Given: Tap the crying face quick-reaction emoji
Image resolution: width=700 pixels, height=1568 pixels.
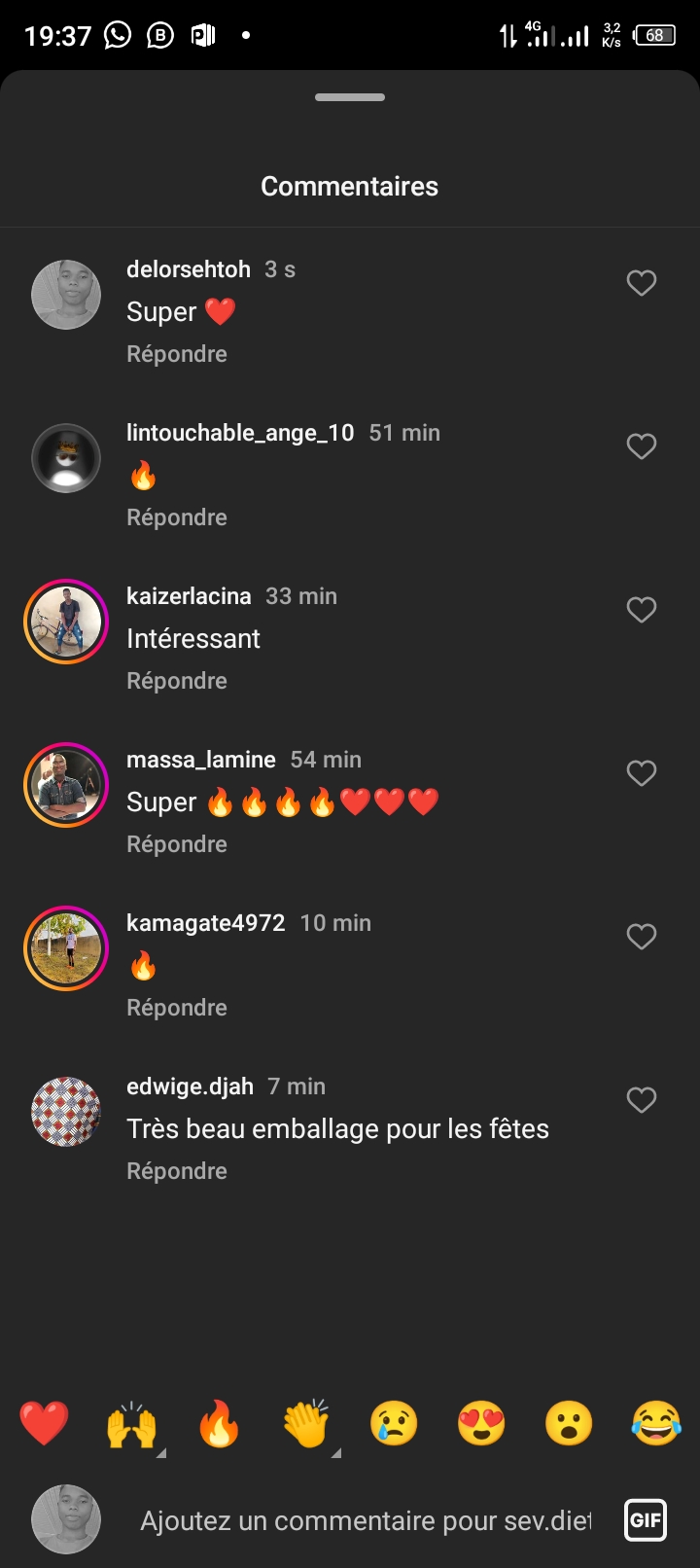Looking at the screenshot, I should click(x=394, y=1424).
